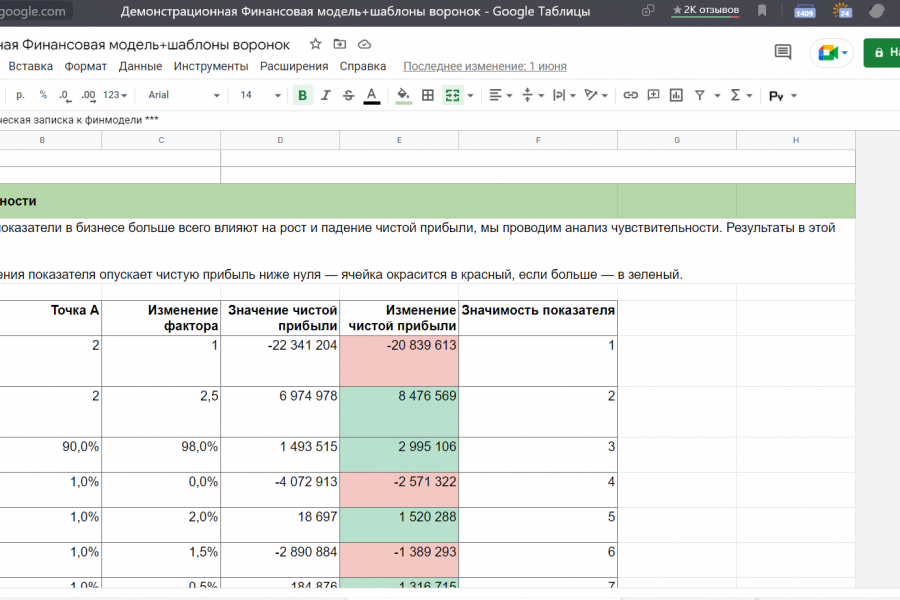Click the move to folder icon
This screenshot has width=900, height=600.
tap(340, 45)
